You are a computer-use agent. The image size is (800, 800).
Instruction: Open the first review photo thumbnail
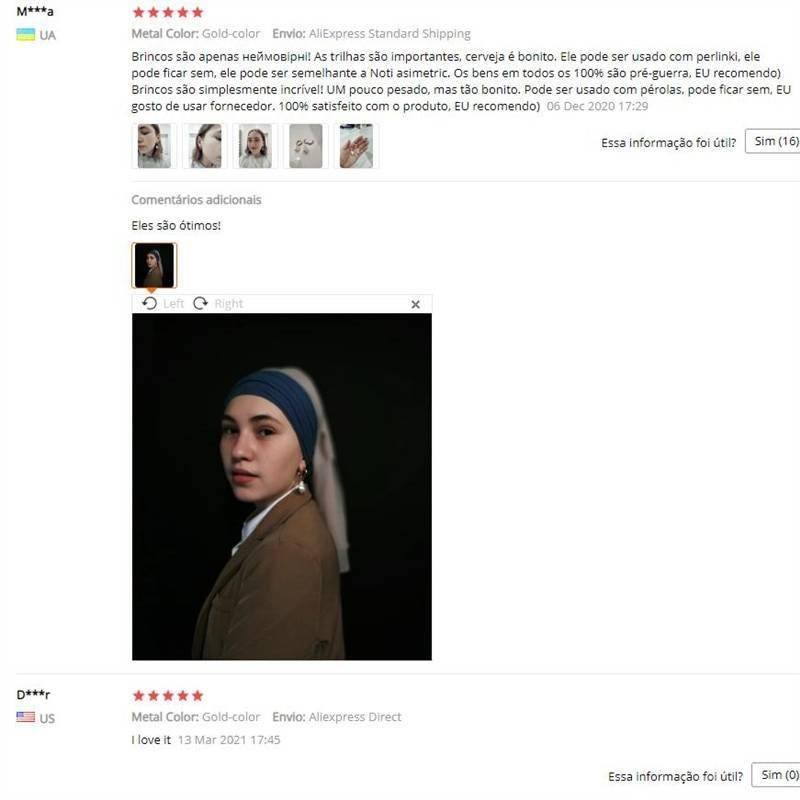154,146
